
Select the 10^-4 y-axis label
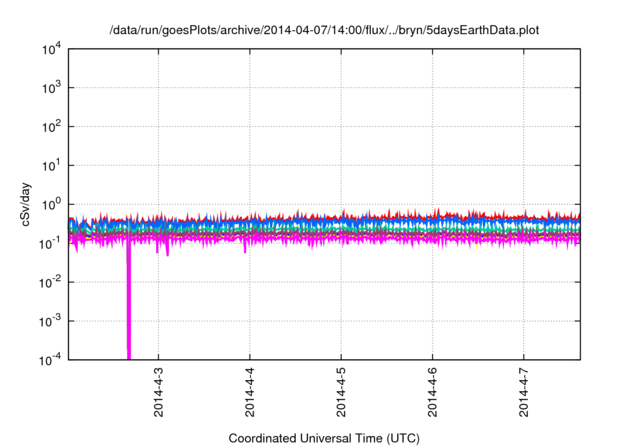[50, 360]
